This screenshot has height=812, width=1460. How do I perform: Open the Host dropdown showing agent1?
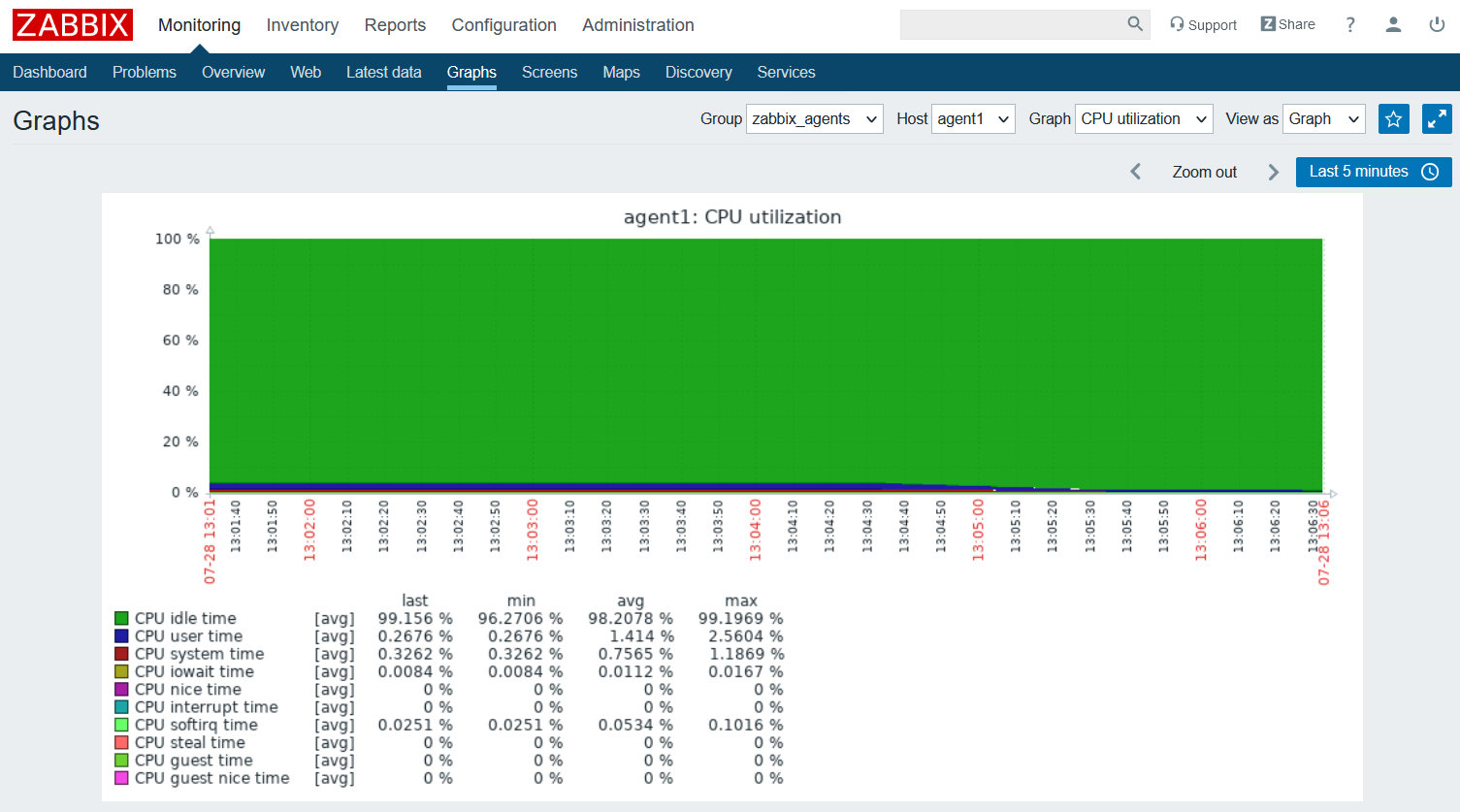973,118
